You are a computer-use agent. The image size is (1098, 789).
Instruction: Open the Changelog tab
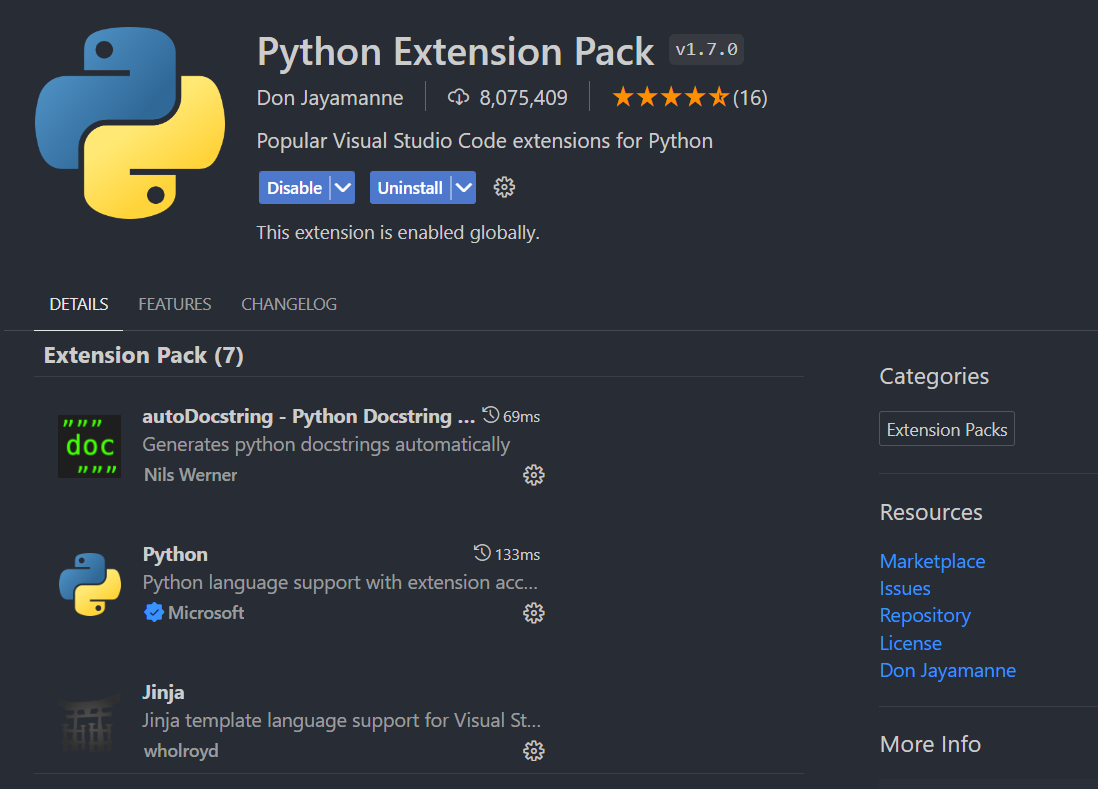click(x=289, y=304)
